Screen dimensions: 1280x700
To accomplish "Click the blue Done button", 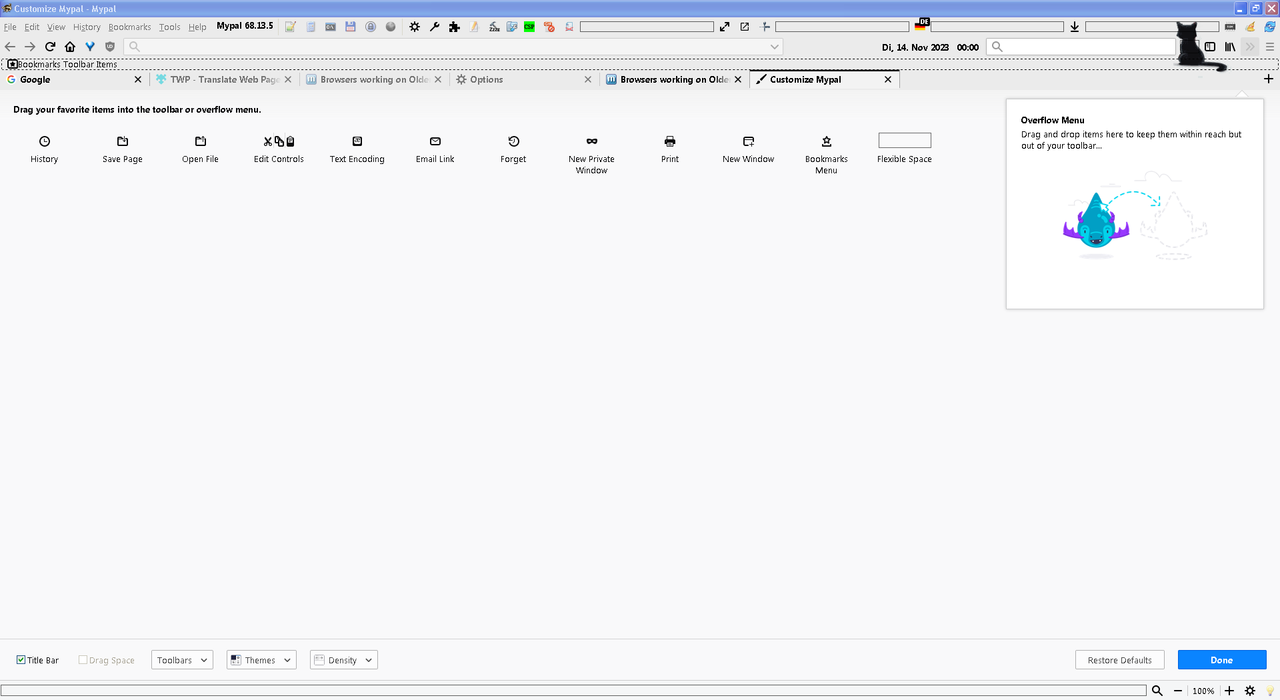I will coord(1222,660).
